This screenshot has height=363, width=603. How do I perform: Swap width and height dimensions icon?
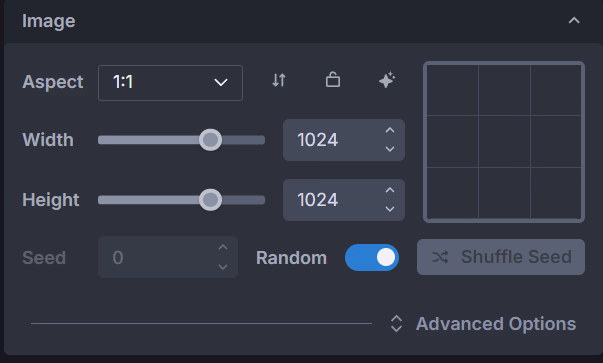[x=279, y=80]
